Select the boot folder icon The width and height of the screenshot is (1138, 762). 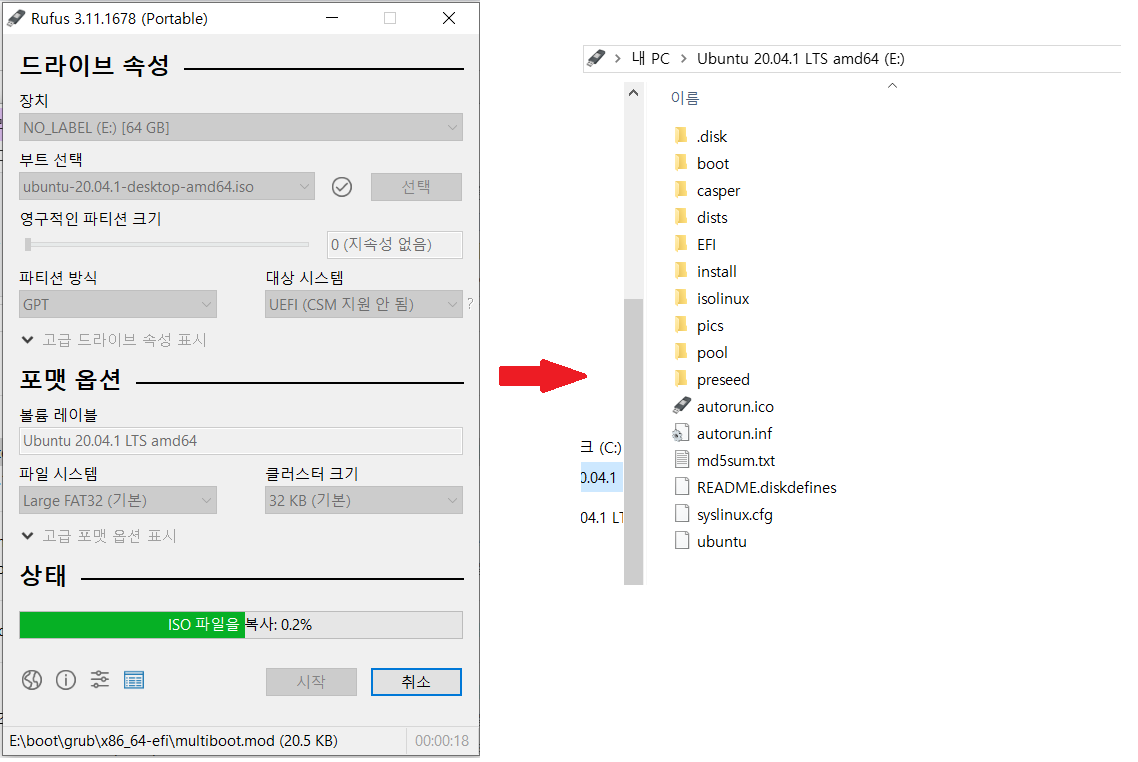(x=681, y=163)
